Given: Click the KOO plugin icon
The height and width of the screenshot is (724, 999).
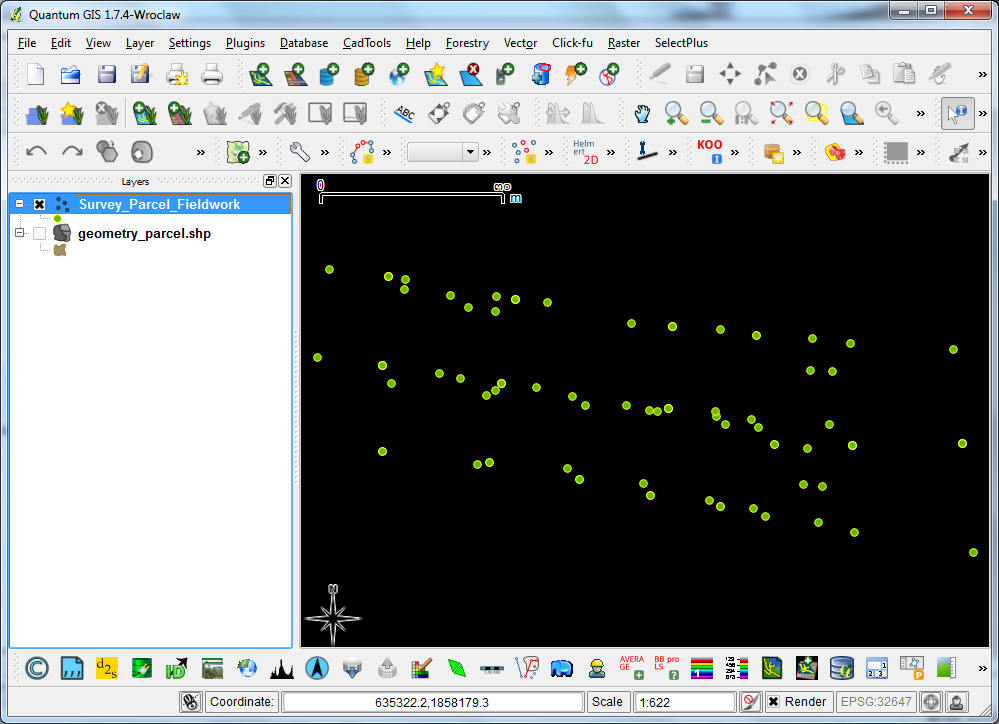Looking at the screenshot, I should tap(710, 152).
